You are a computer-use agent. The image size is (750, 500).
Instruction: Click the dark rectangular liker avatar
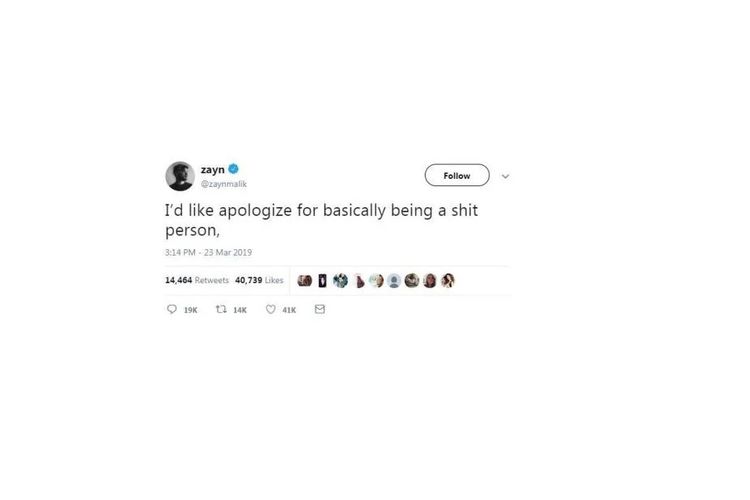[322, 280]
